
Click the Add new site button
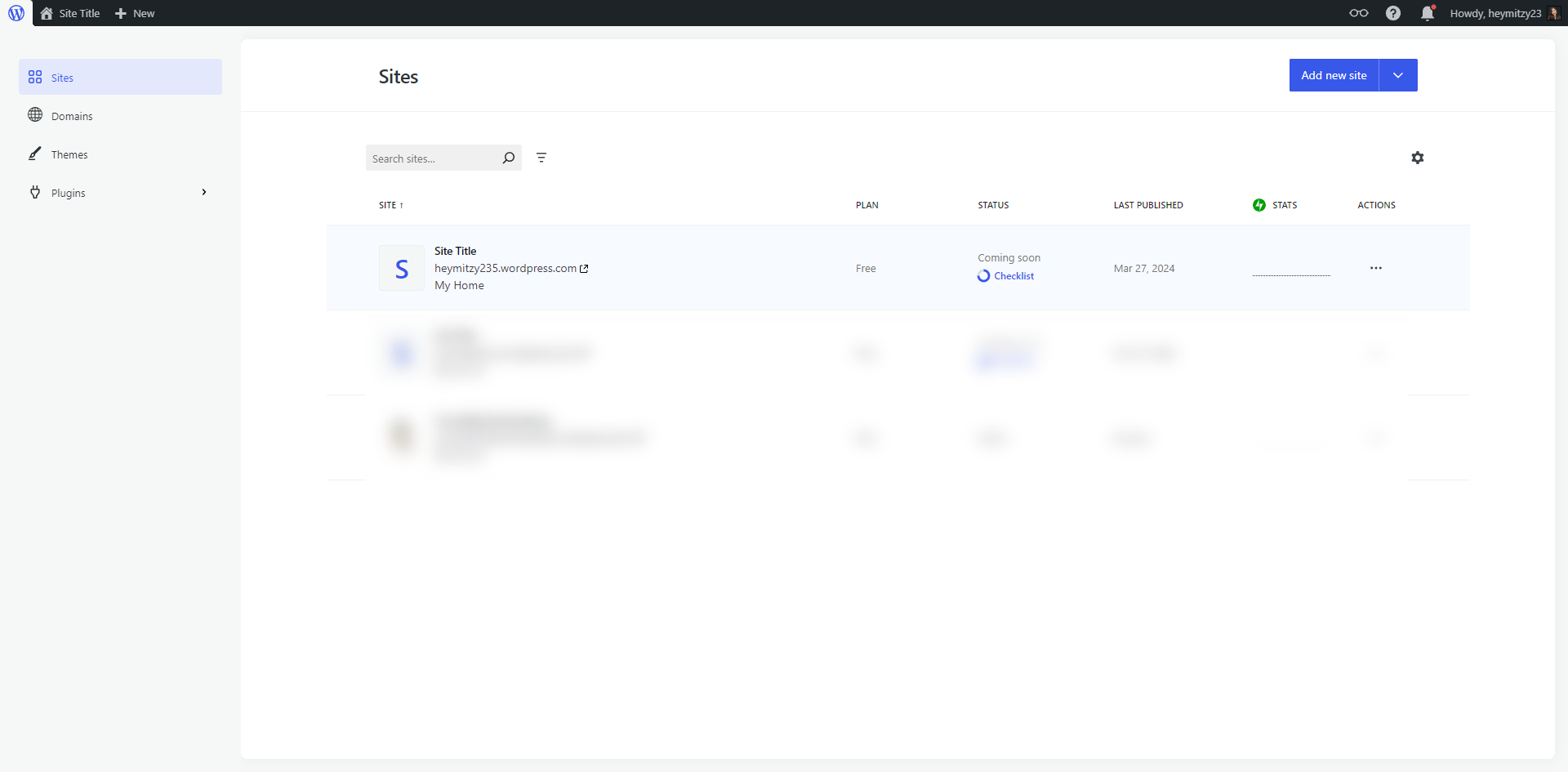pos(1334,75)
